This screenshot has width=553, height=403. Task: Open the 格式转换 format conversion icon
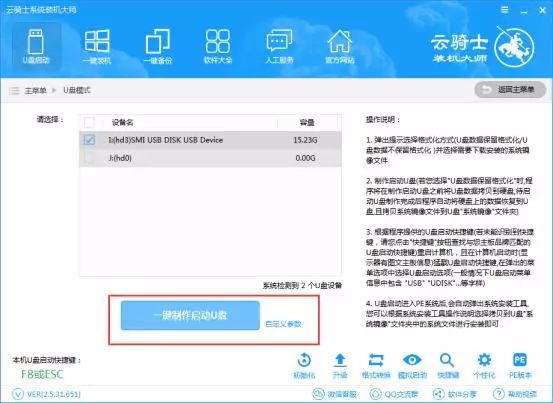coord(376,366)
